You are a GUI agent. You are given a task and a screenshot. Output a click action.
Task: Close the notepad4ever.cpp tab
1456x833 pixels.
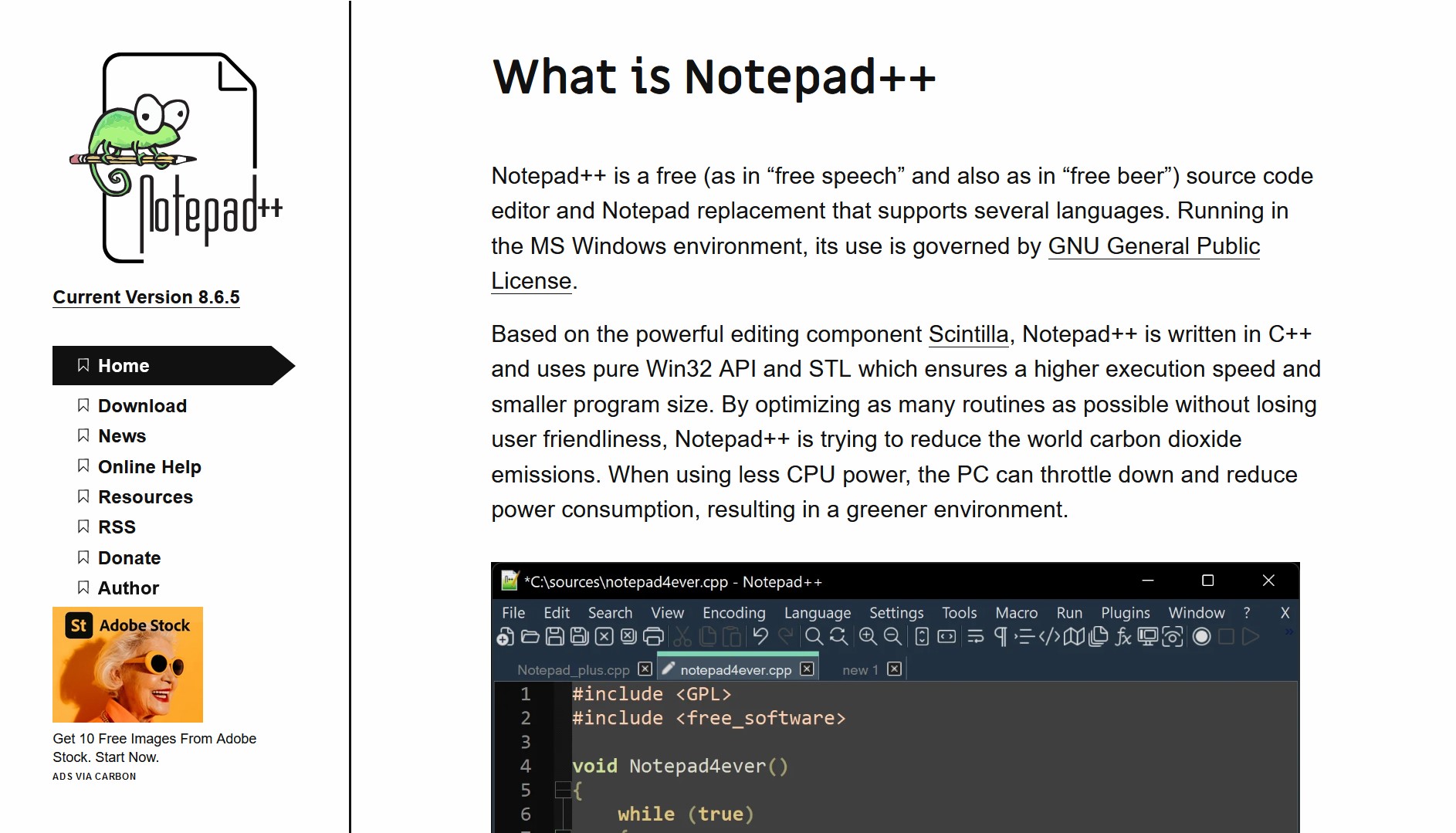tap(807, 669)
